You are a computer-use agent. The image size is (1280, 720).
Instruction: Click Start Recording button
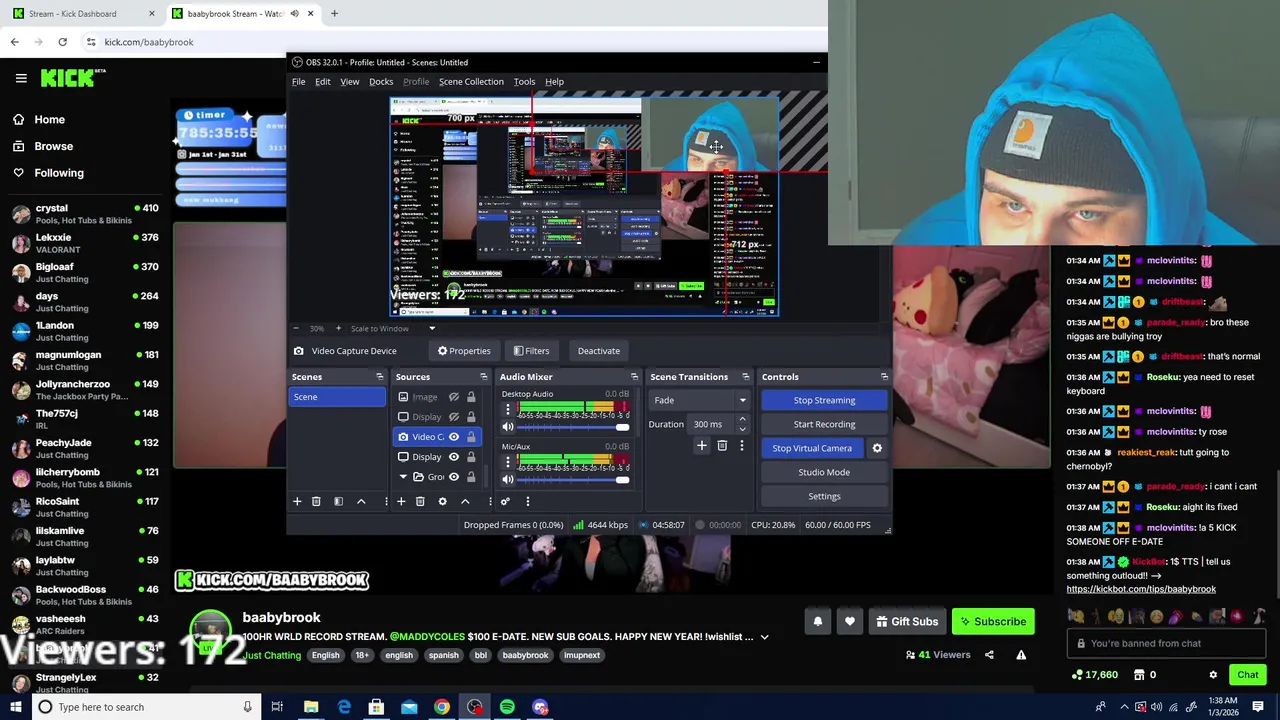click(x=824, y=424)
